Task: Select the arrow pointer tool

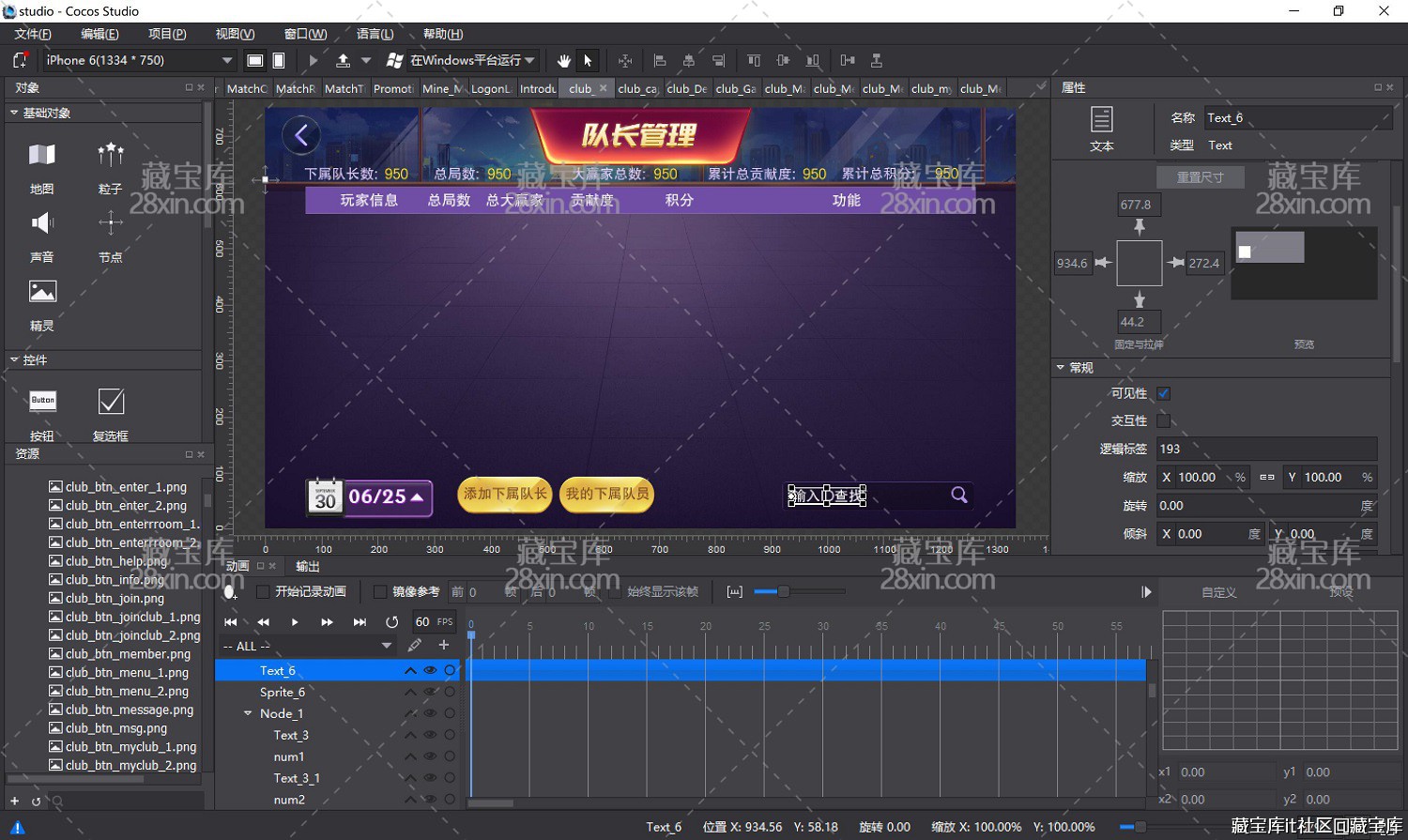Action: 588,60
